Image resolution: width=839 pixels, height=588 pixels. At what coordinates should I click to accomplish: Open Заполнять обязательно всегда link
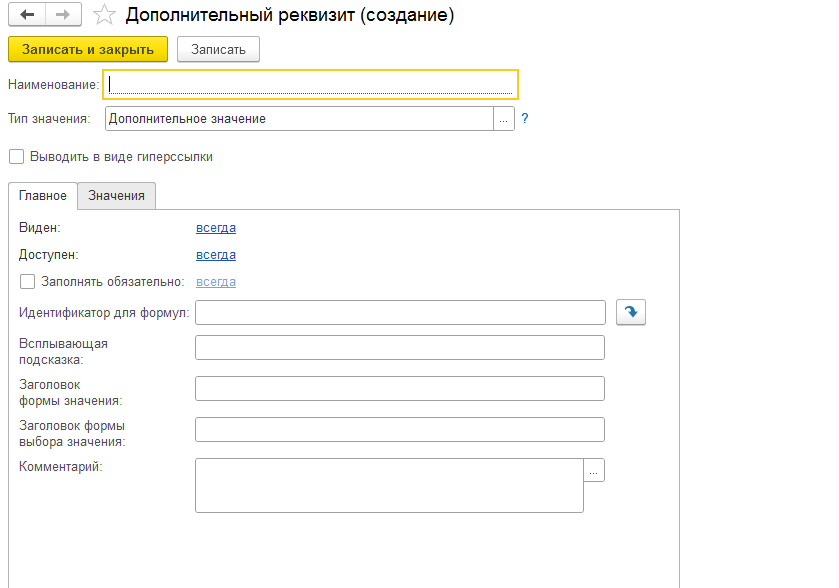[x=216, y=282]
